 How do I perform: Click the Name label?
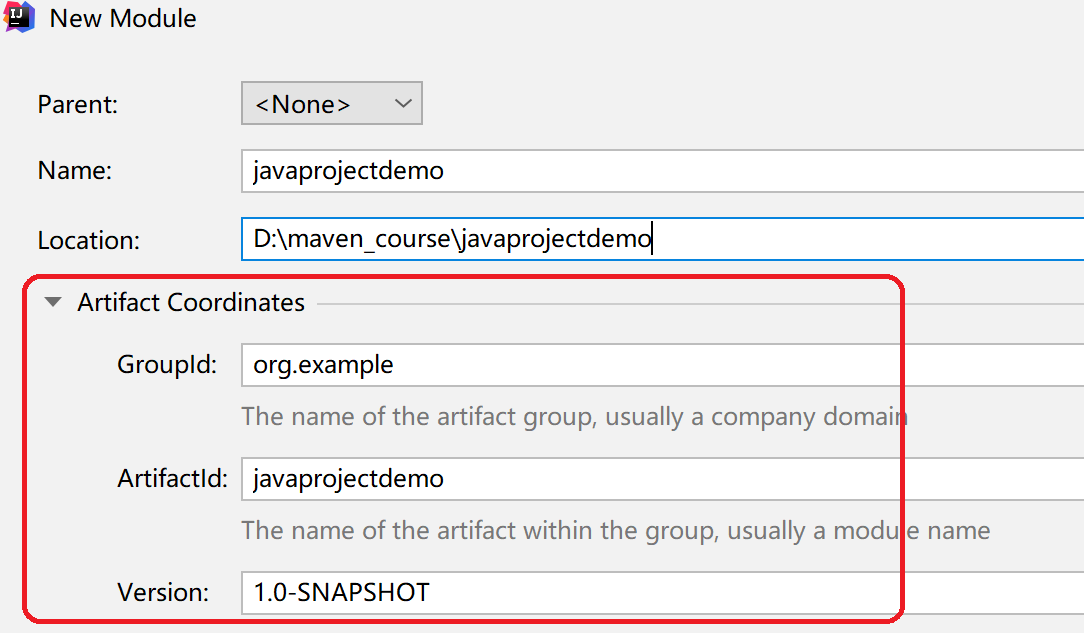75,171
